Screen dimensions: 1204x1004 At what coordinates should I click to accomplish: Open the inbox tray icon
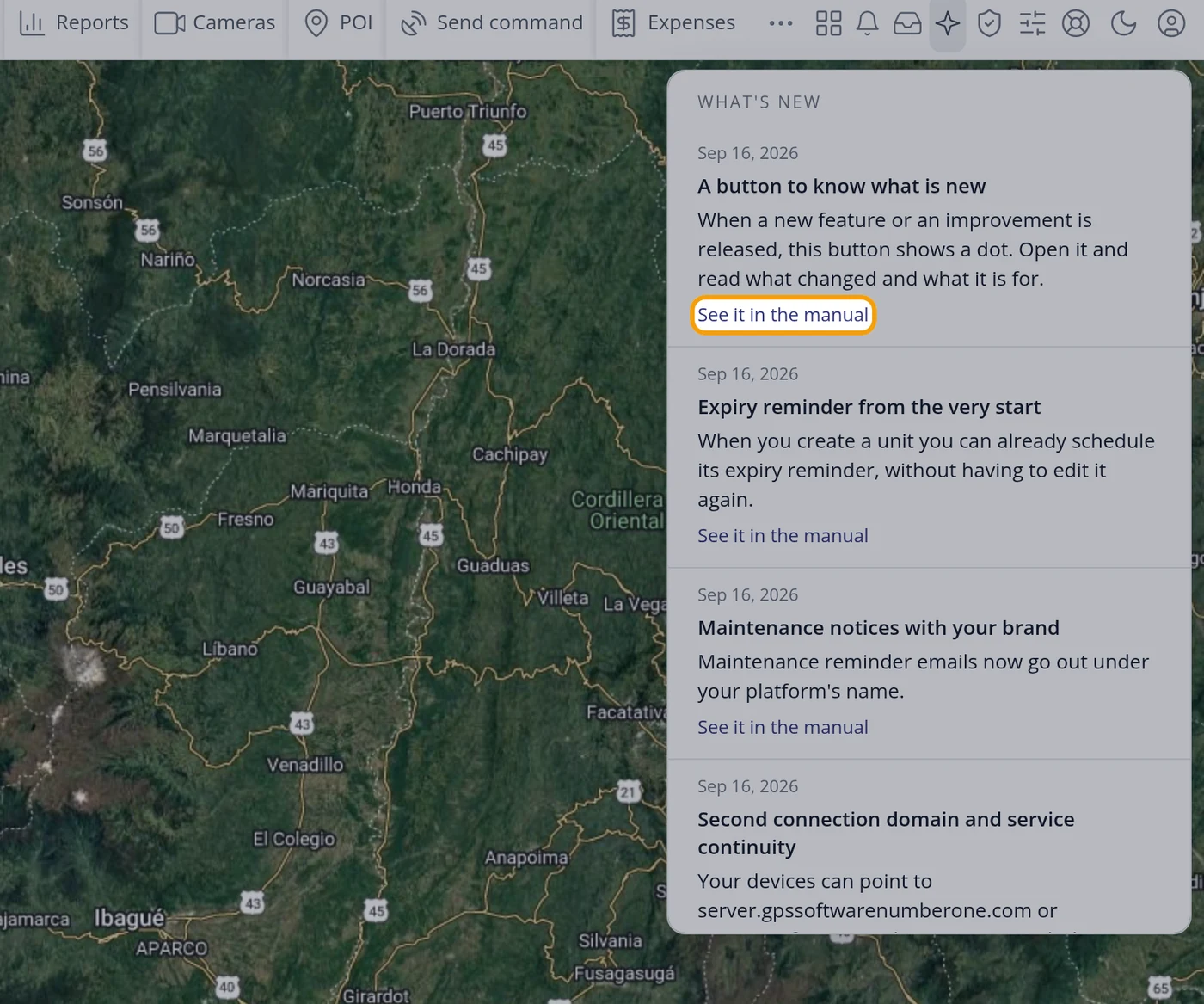coord(907,23)
